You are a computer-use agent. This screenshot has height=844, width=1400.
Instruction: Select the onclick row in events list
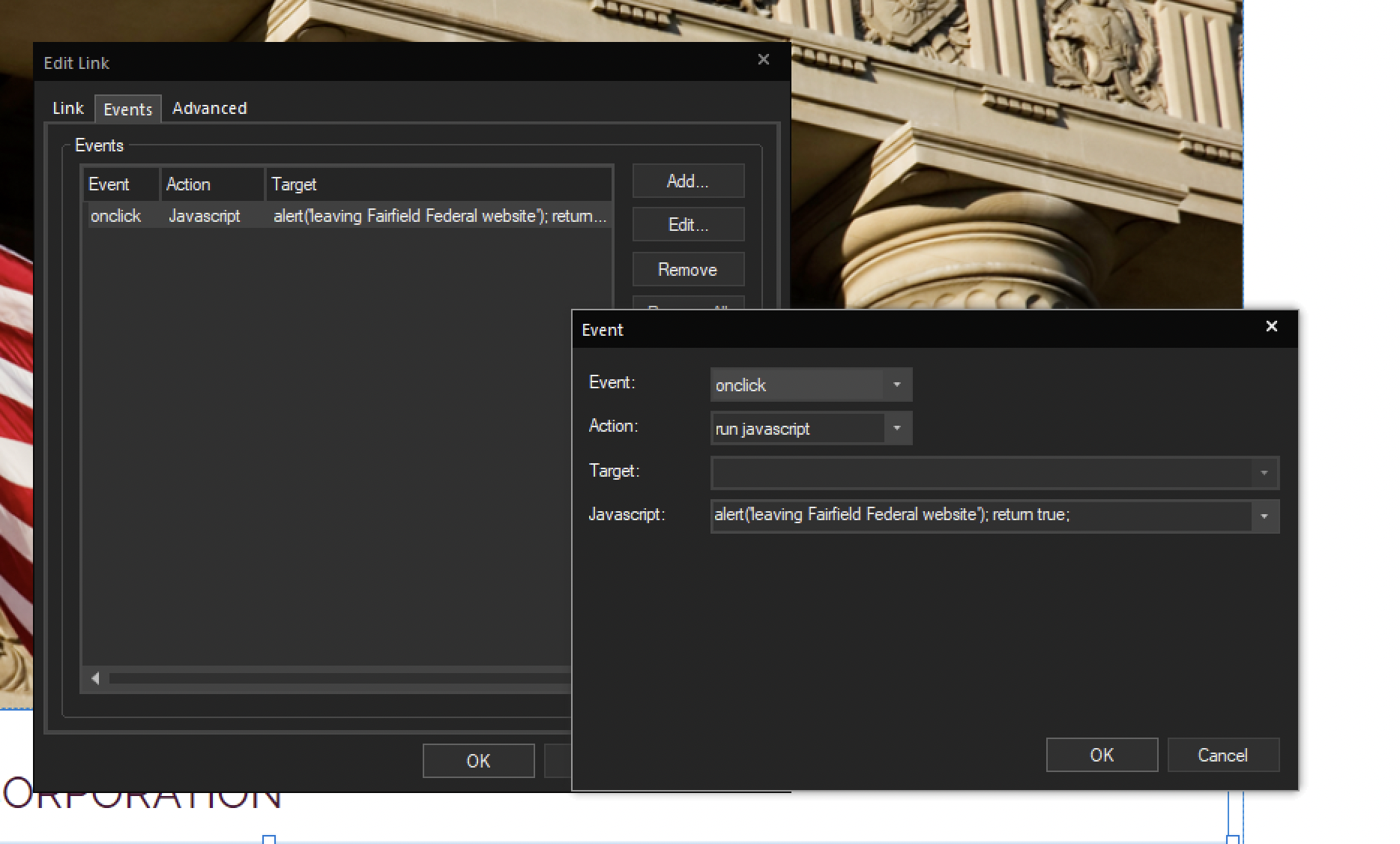pos(348,216)
